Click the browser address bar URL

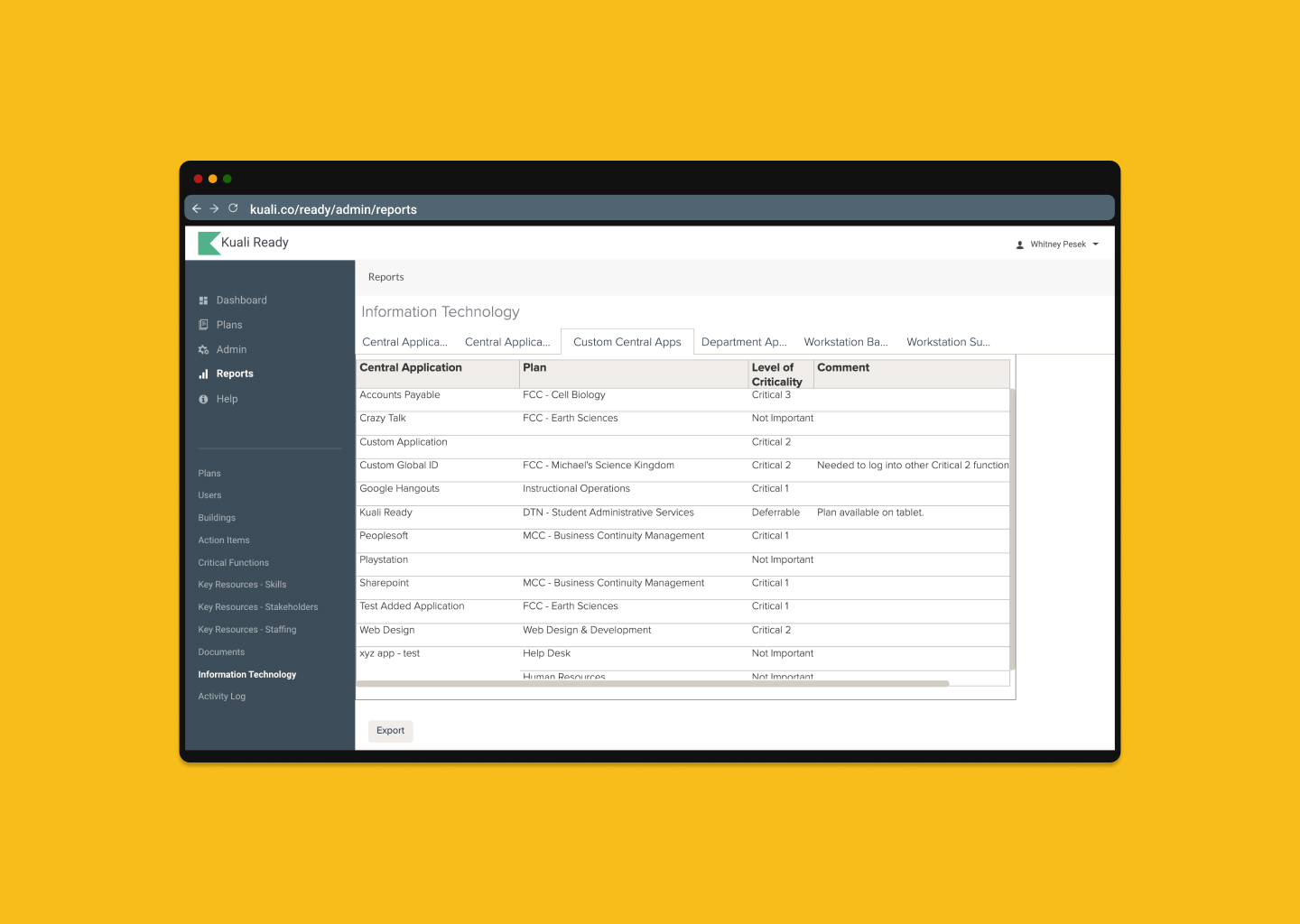pos(333,209)
